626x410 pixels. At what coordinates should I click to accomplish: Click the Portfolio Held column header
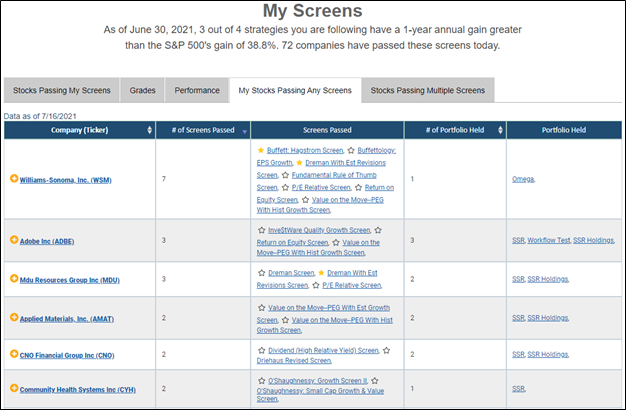click(564, 130)
